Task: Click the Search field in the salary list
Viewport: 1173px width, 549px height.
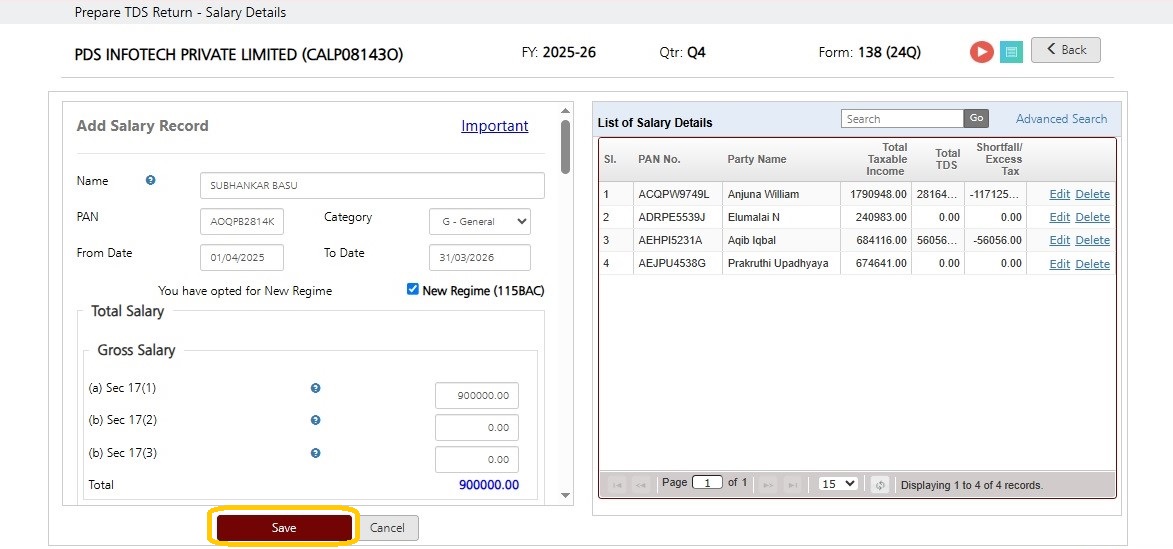Action: pos(902,118)
